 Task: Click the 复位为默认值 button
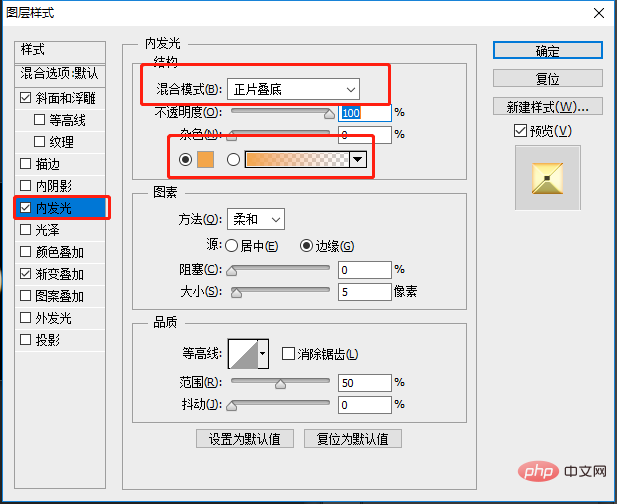click(x=353, y=439)
